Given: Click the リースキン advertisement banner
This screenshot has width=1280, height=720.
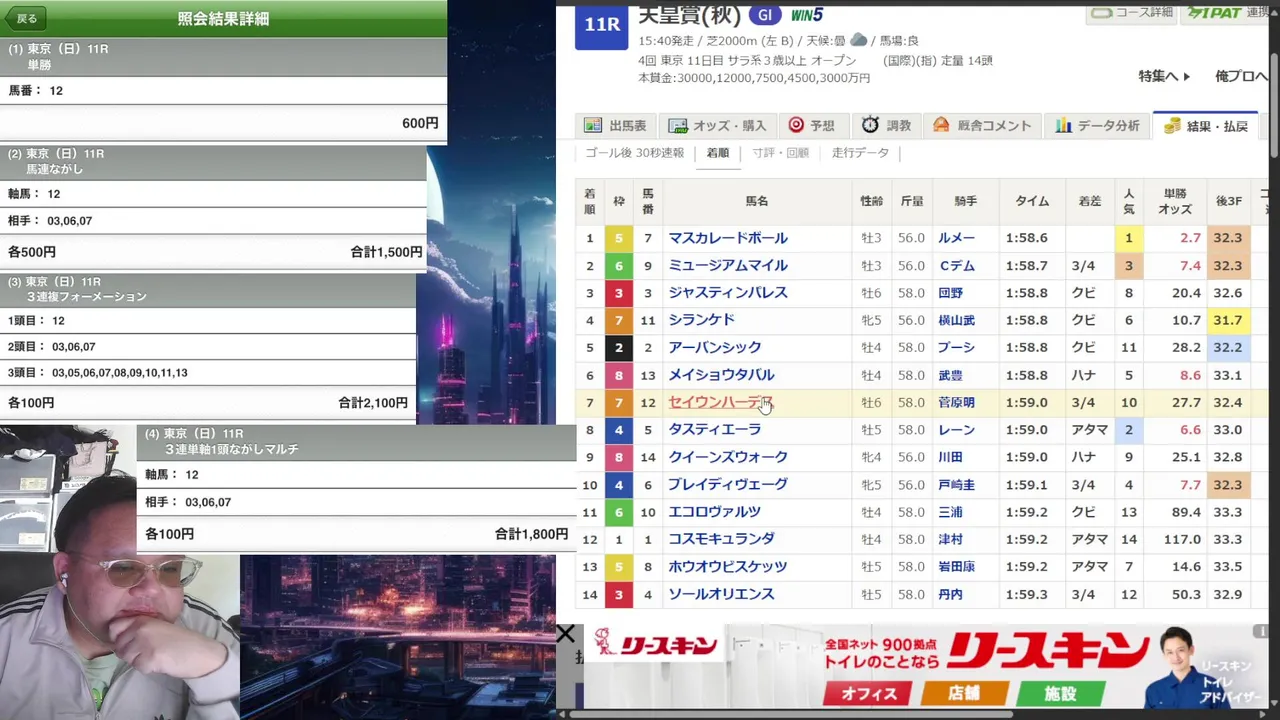Looking at the screenshot, I should pyautogui.click(x=925, y=666).
